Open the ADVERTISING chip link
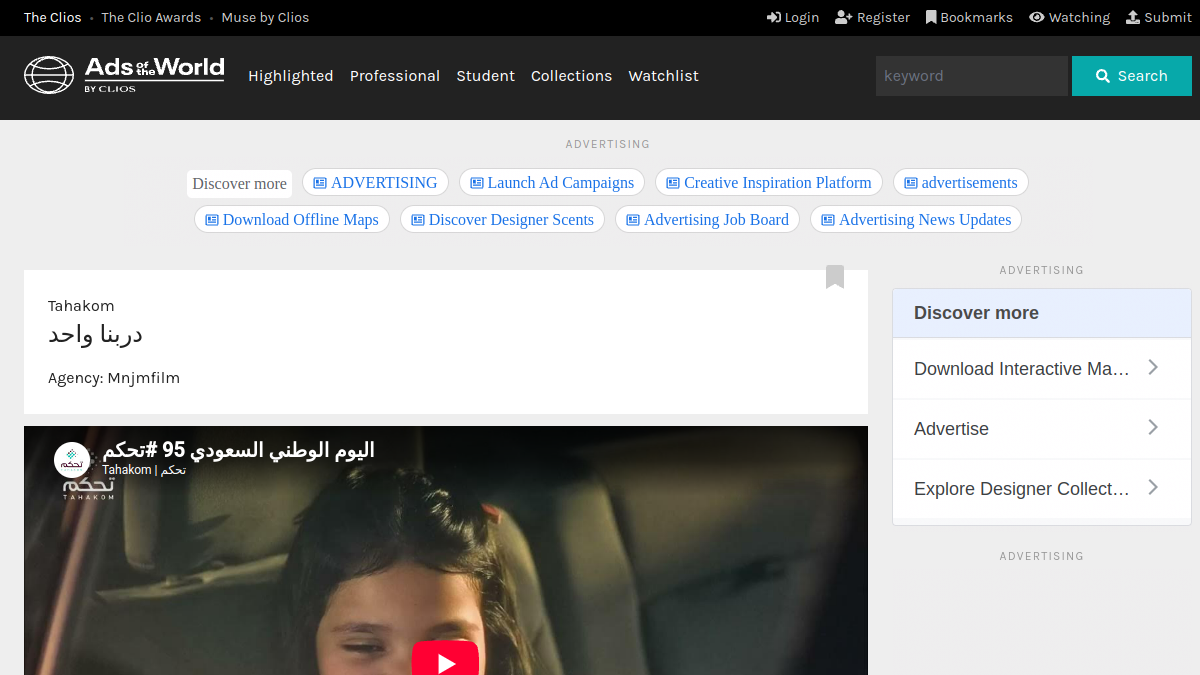The width and height of the screenshot is (1200, 675). [x=375, y=183]
